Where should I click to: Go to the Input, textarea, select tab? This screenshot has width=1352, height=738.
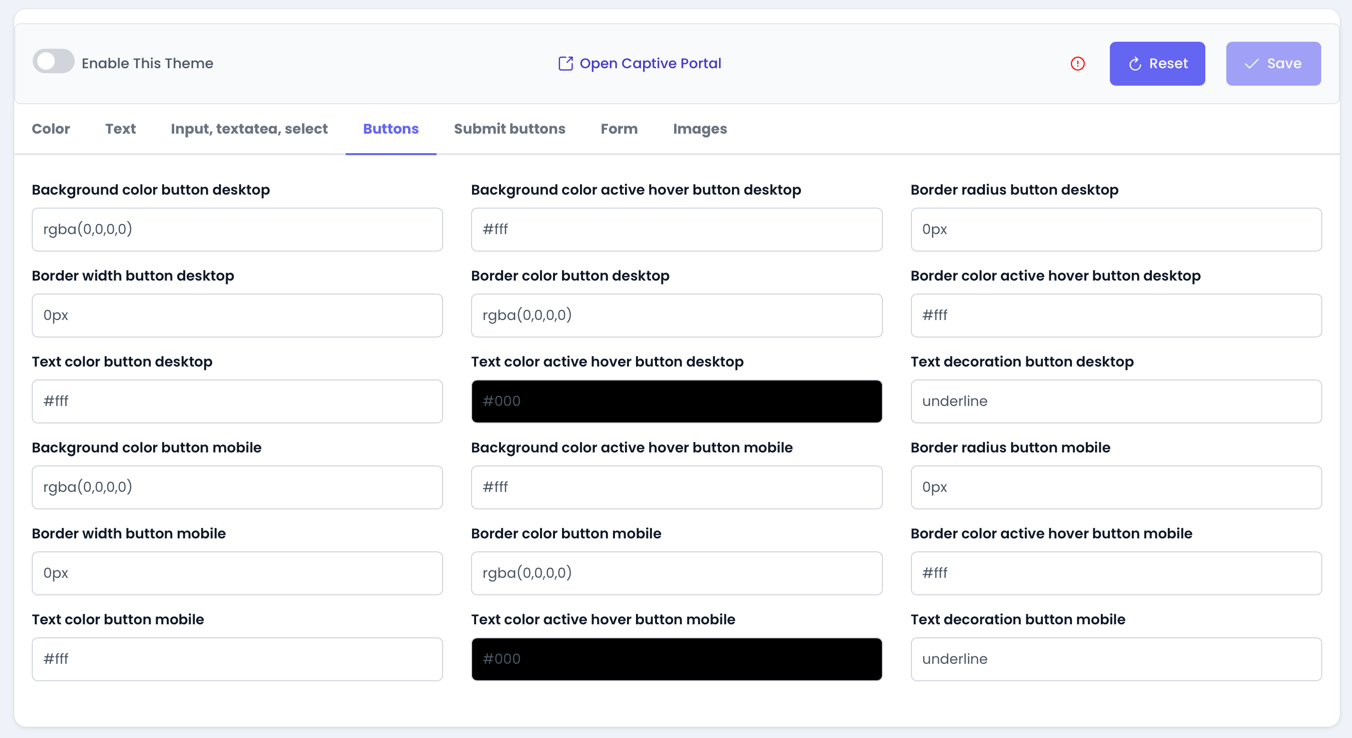click(249, 129)
